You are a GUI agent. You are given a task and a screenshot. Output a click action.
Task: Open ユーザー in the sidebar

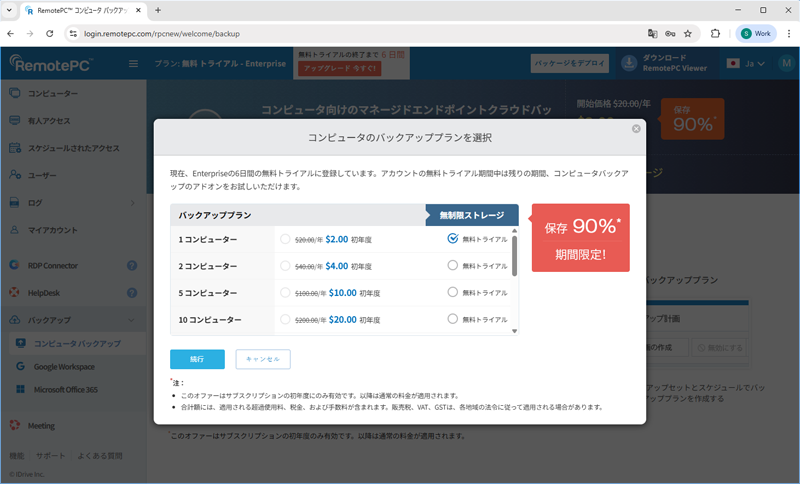(42, 175)
